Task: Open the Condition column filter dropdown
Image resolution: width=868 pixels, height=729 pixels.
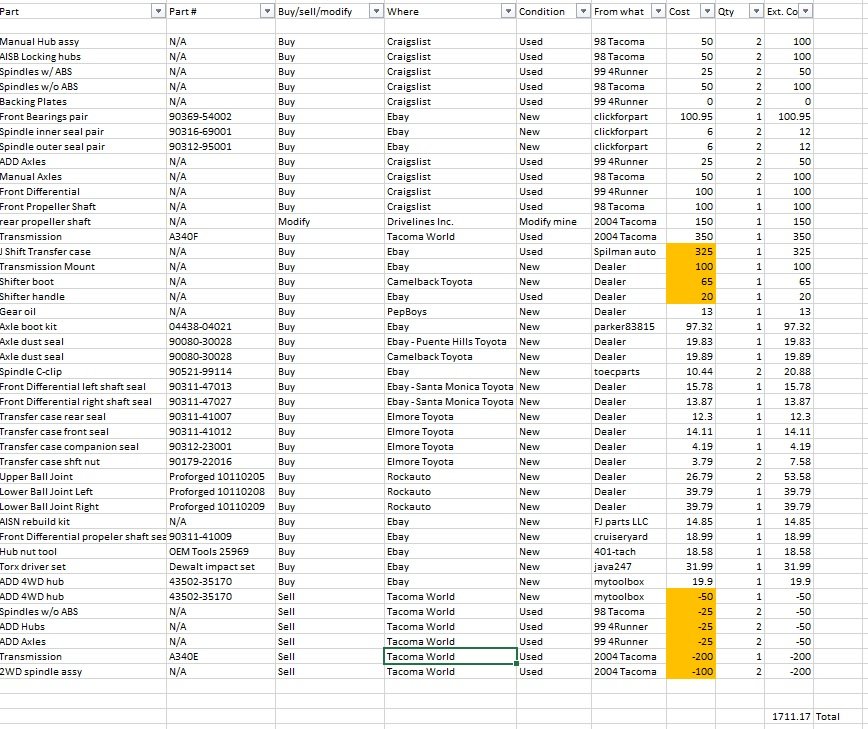Action: coord(583,11)
